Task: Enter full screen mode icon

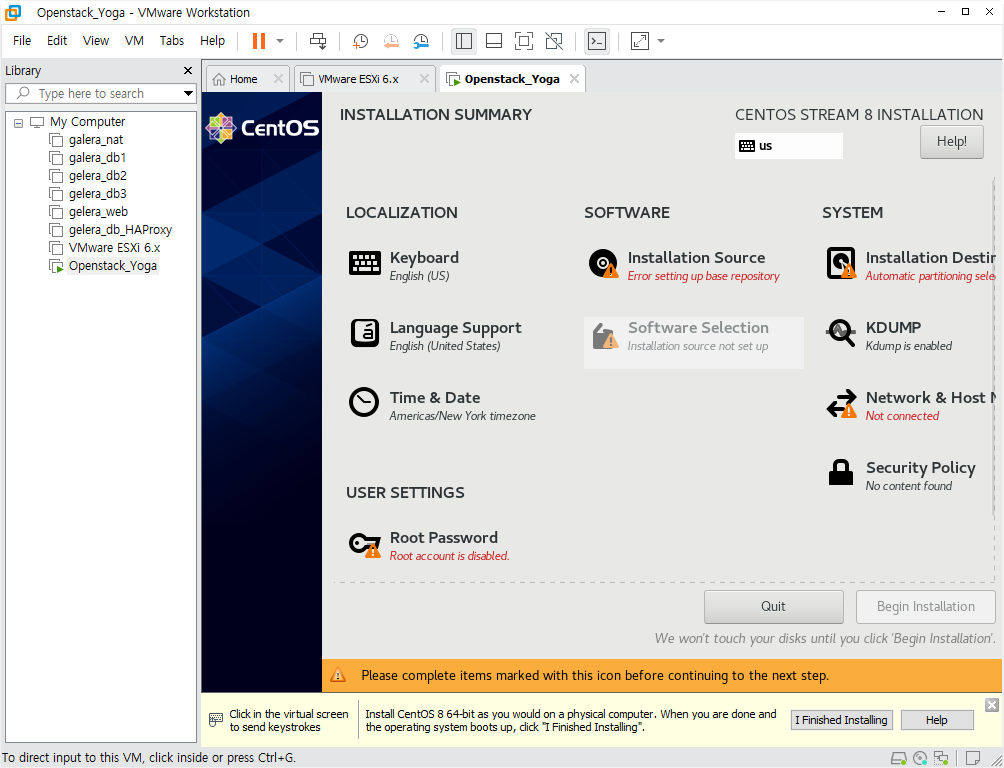Action: (x=524, y=41)
